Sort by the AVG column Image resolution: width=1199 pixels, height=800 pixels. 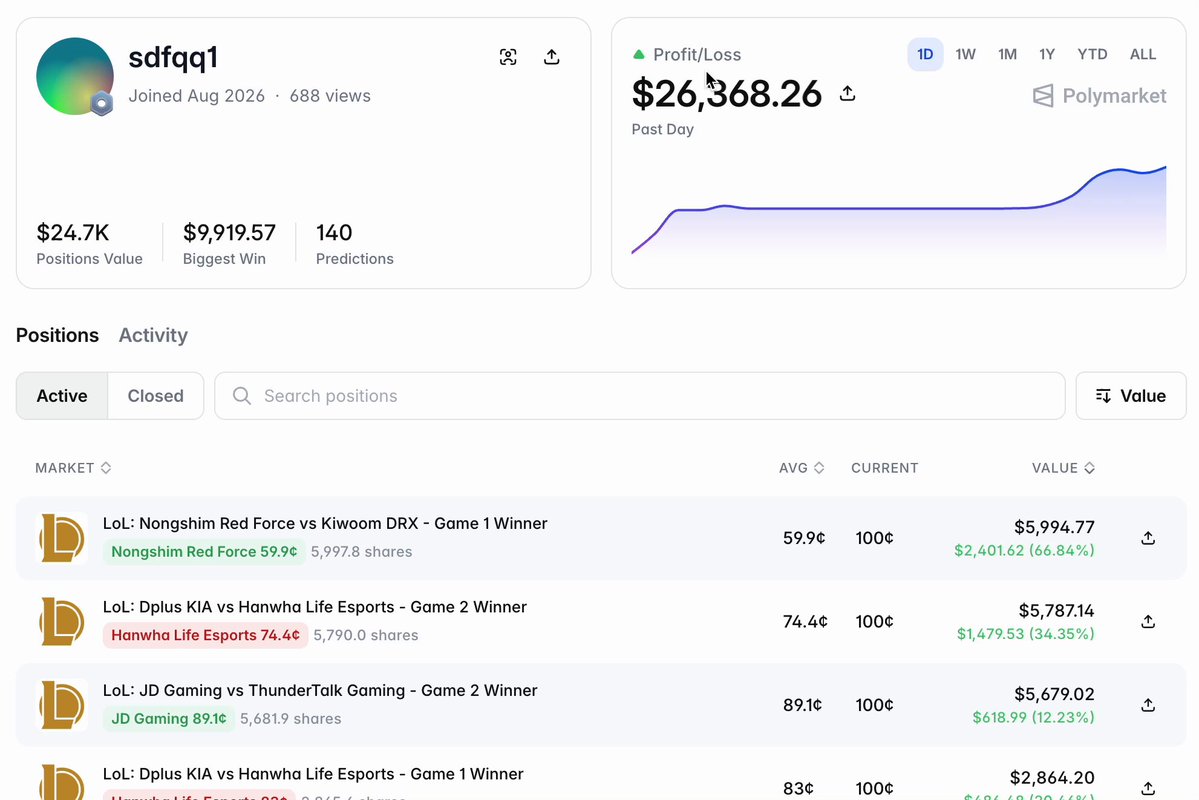801,467
